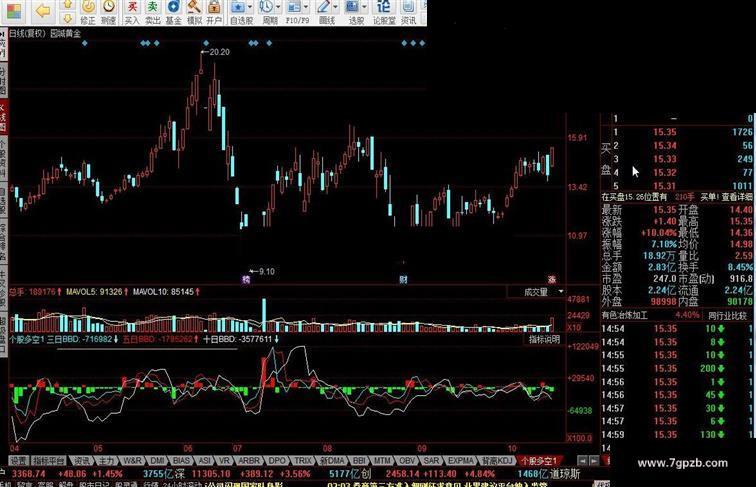The width and height of the screenshot is (756, 487).
Task: Click the 涨 marker at chart right
Action: point(552,279)
